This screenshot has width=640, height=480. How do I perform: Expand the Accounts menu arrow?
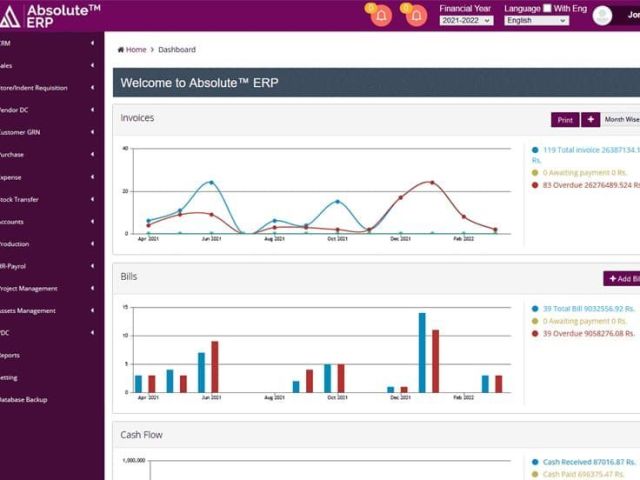point(92,221)
